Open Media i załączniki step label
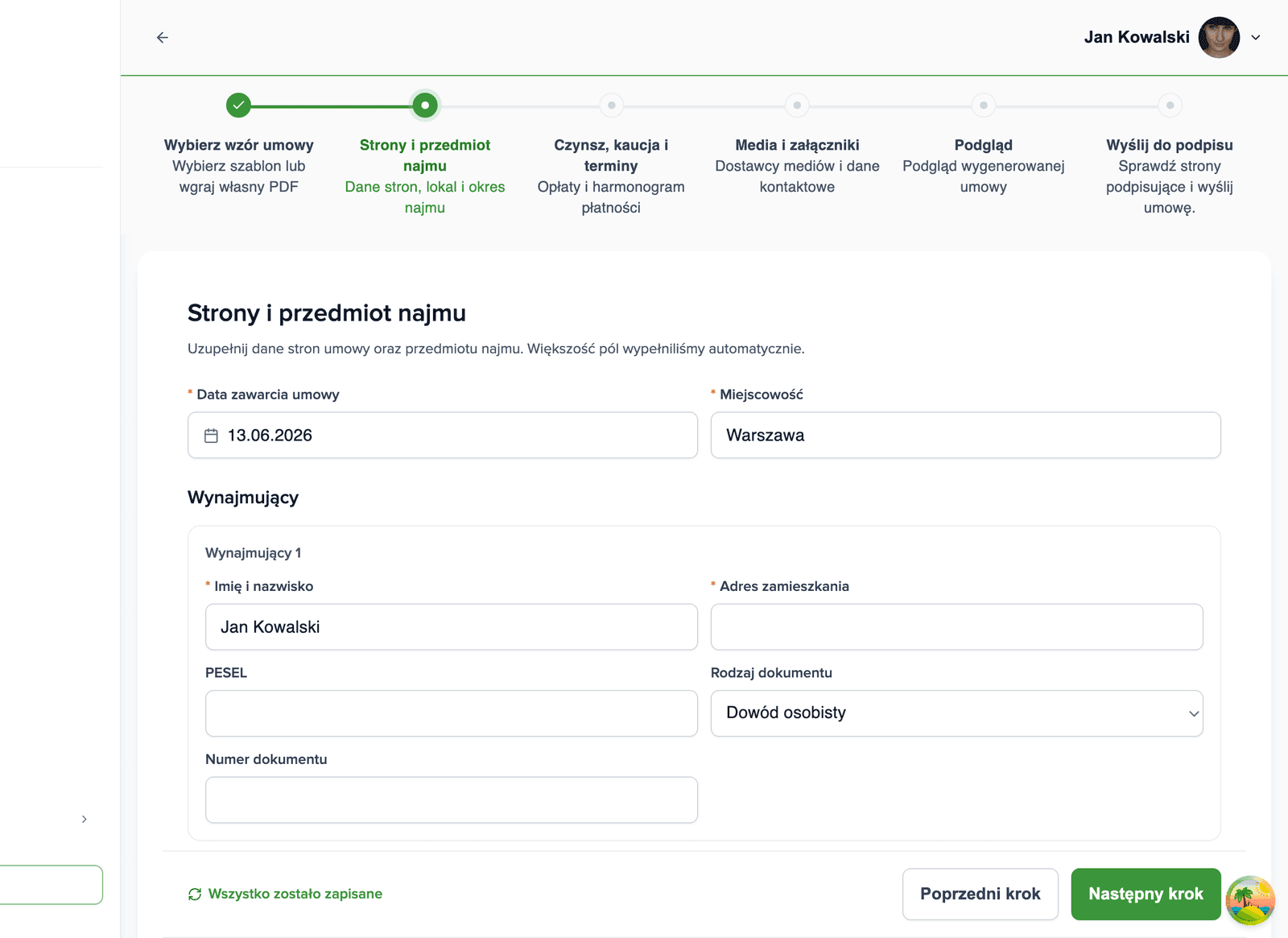Screen dimensions: 1288x938 [x=797, y=145]
